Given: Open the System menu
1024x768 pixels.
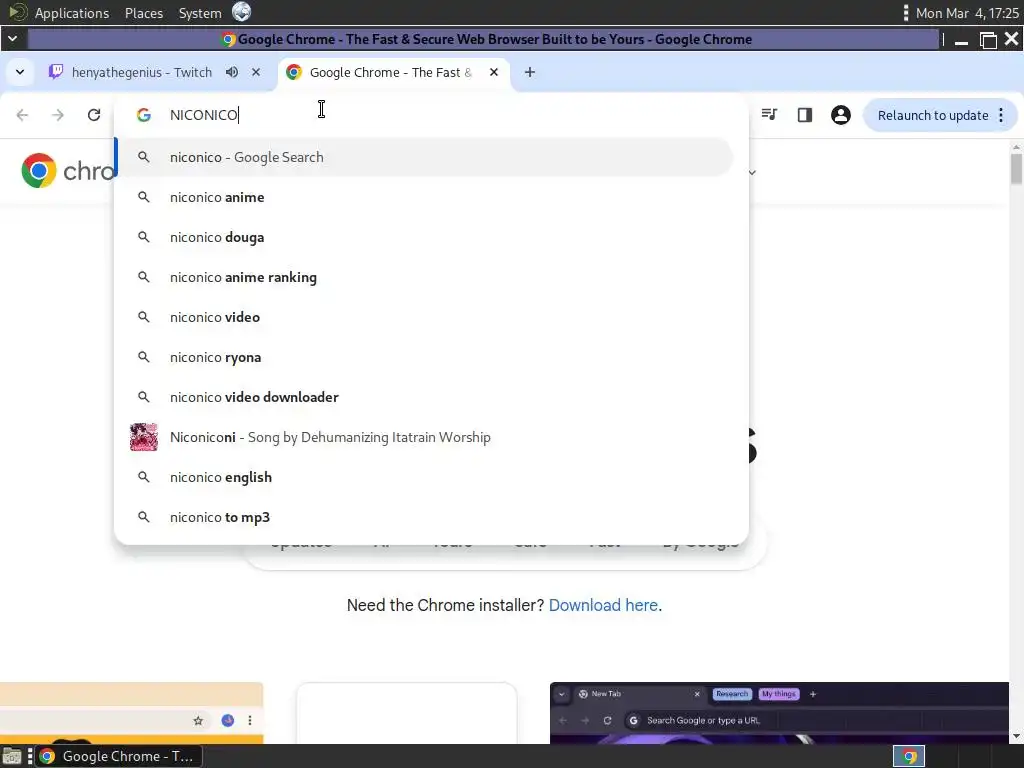Looking at the screenshot, I should click(200, 13).
